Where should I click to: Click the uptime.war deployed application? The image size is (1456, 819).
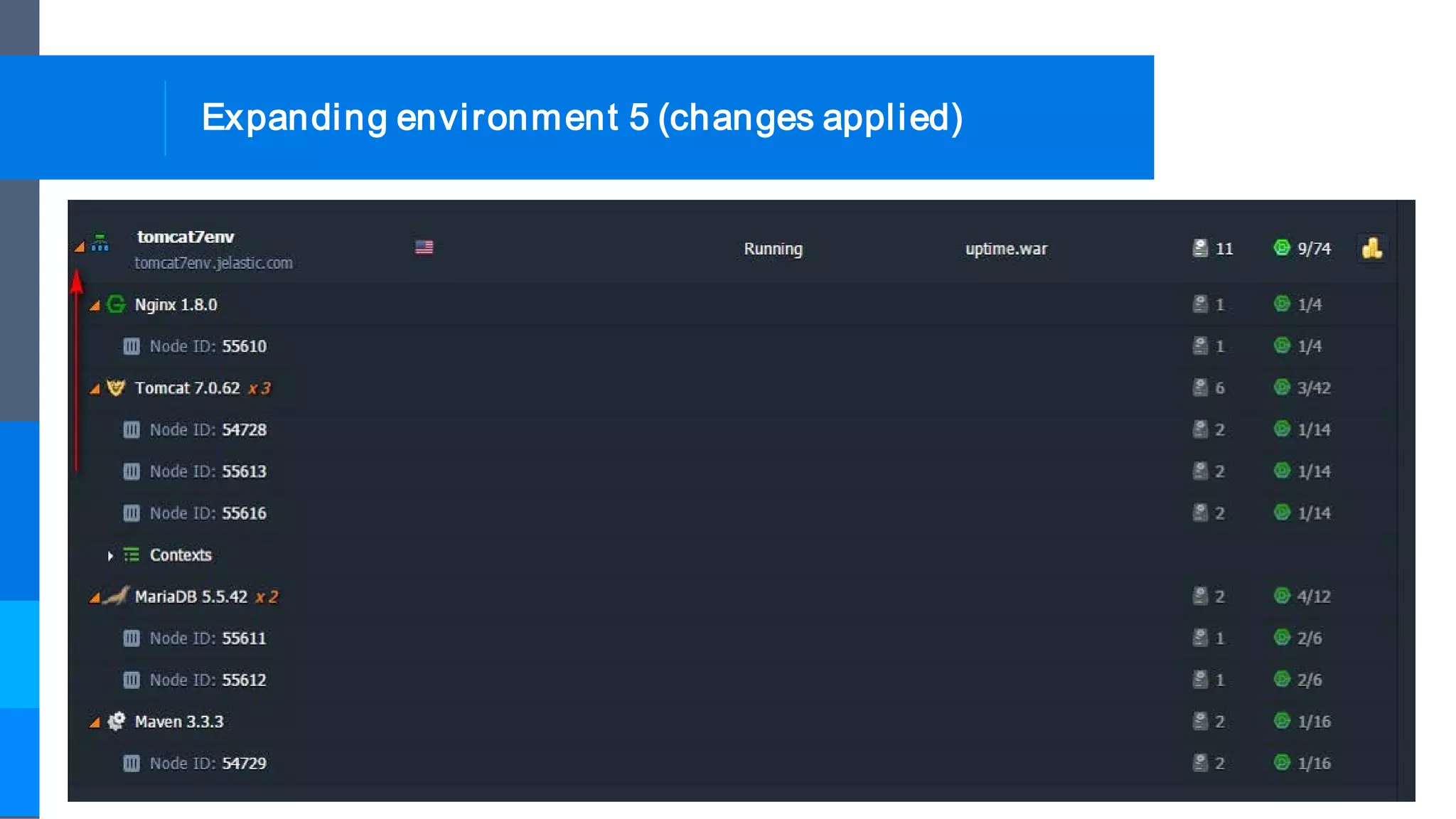1006,249
